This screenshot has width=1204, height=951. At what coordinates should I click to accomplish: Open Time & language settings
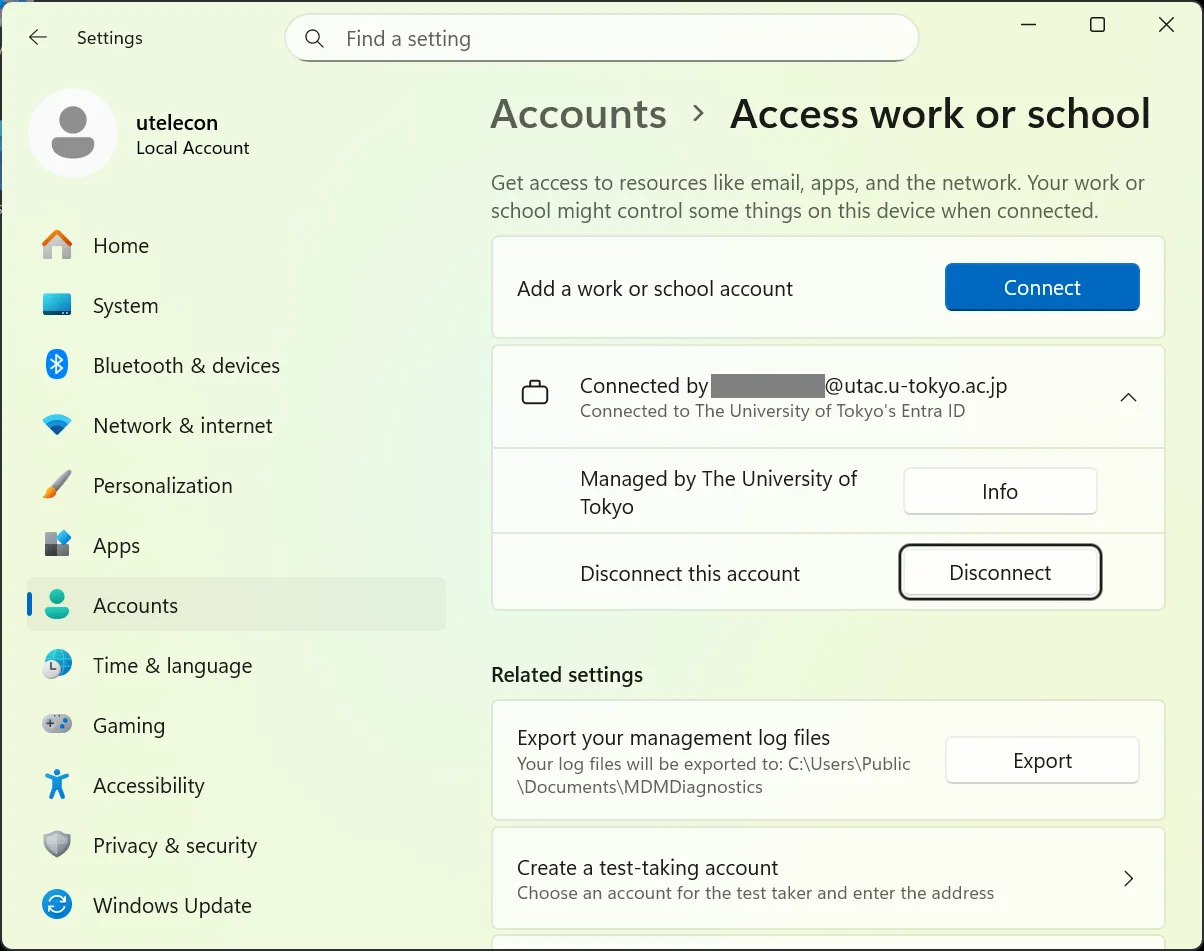pos(172,666)
